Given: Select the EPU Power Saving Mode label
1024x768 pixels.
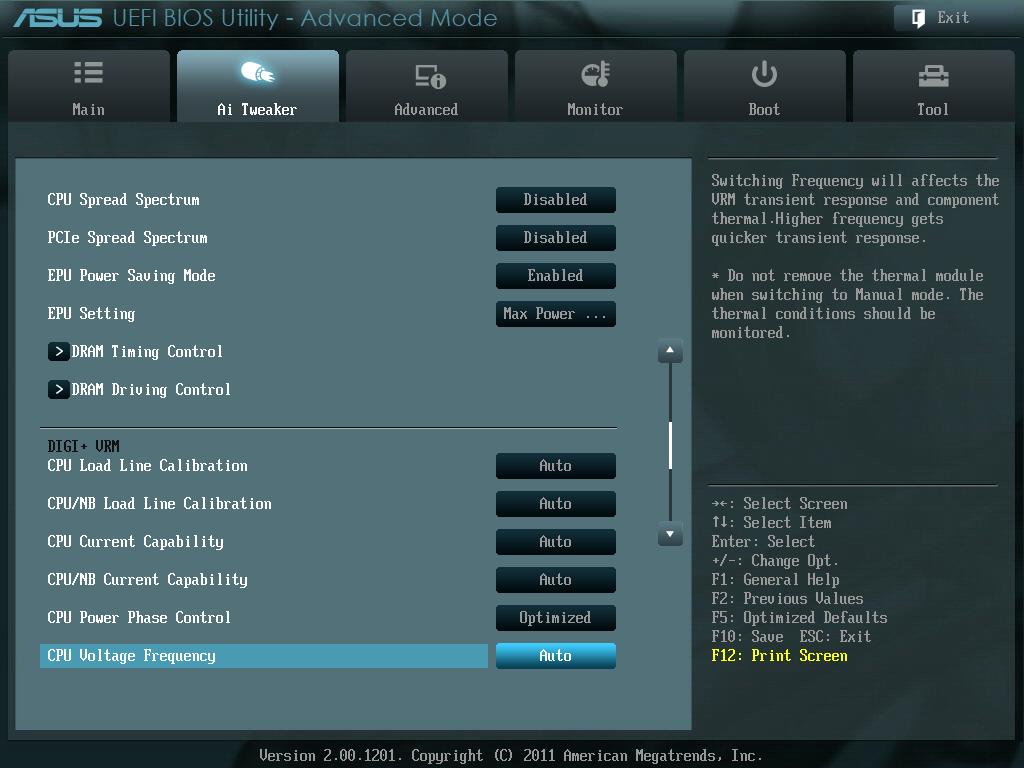Looking at the screenshot, I should click(131, 276).
